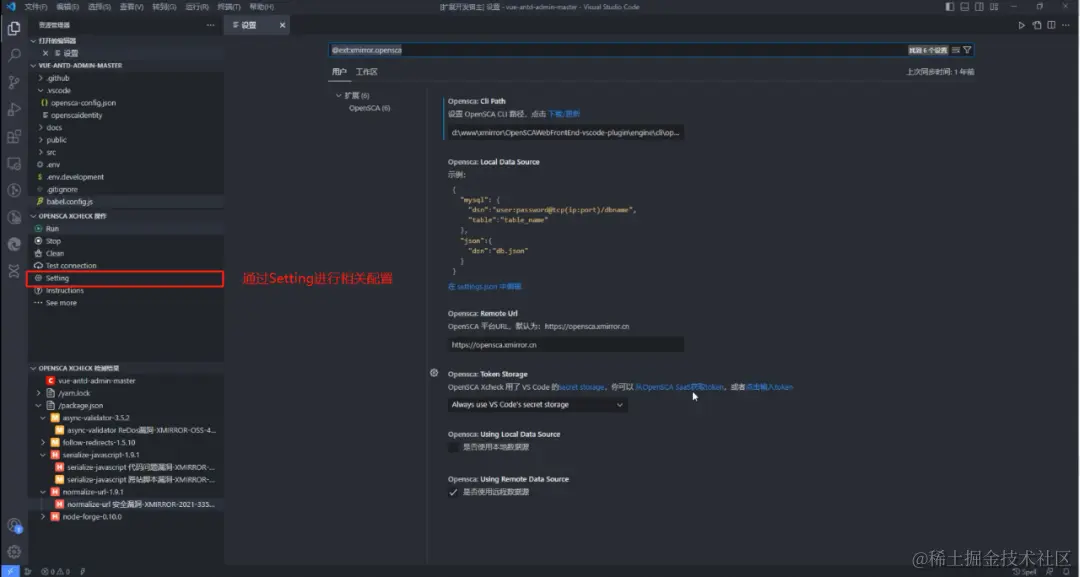Open Run and Debug view
This screenshot has height=577, width=1080.
click(14, 109)
